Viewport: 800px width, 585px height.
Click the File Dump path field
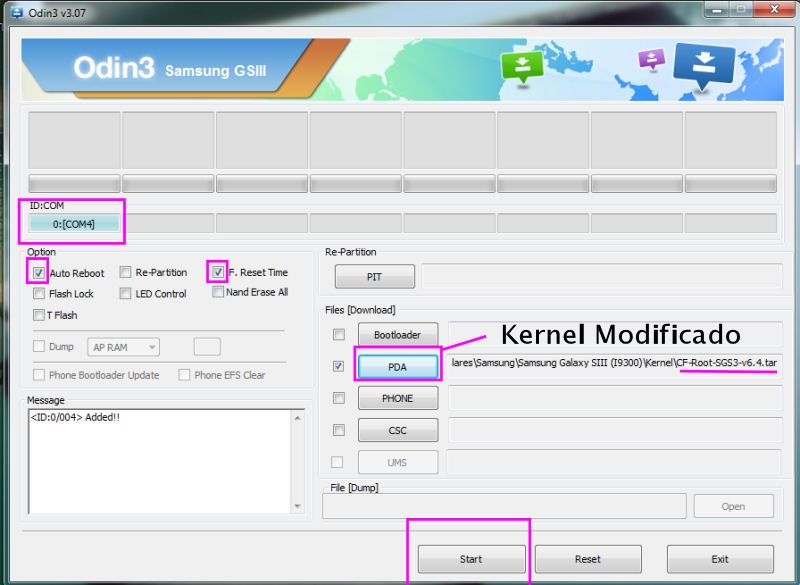point(504,506)
